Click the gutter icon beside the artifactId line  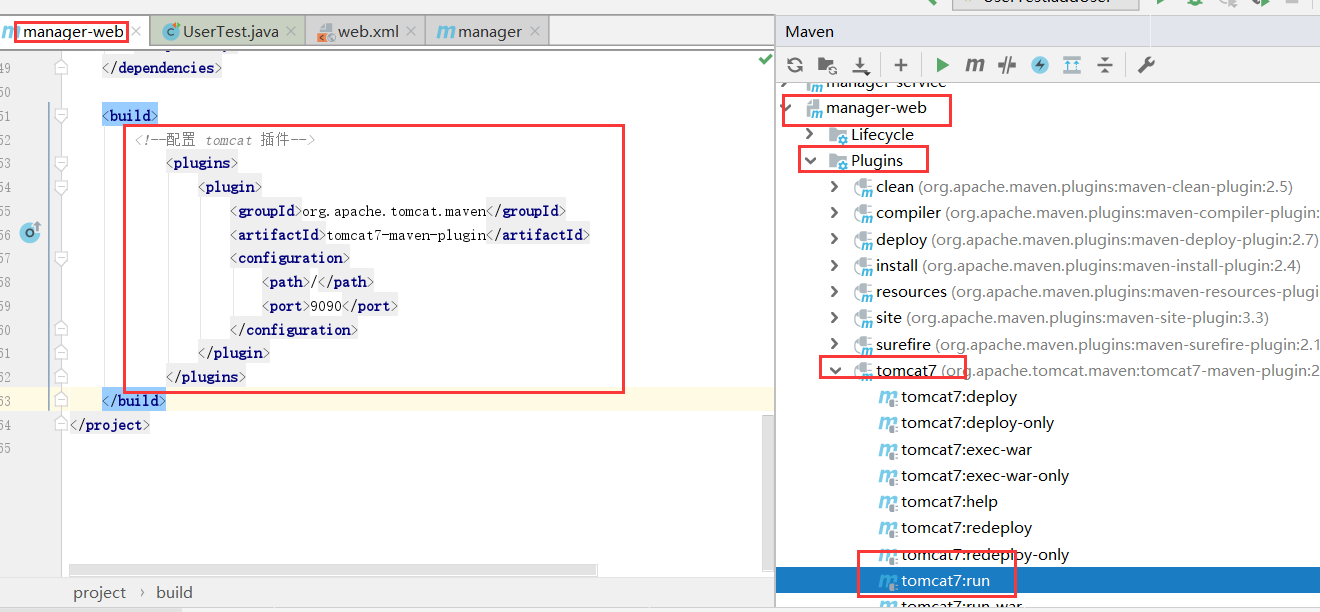coord(31,233)
